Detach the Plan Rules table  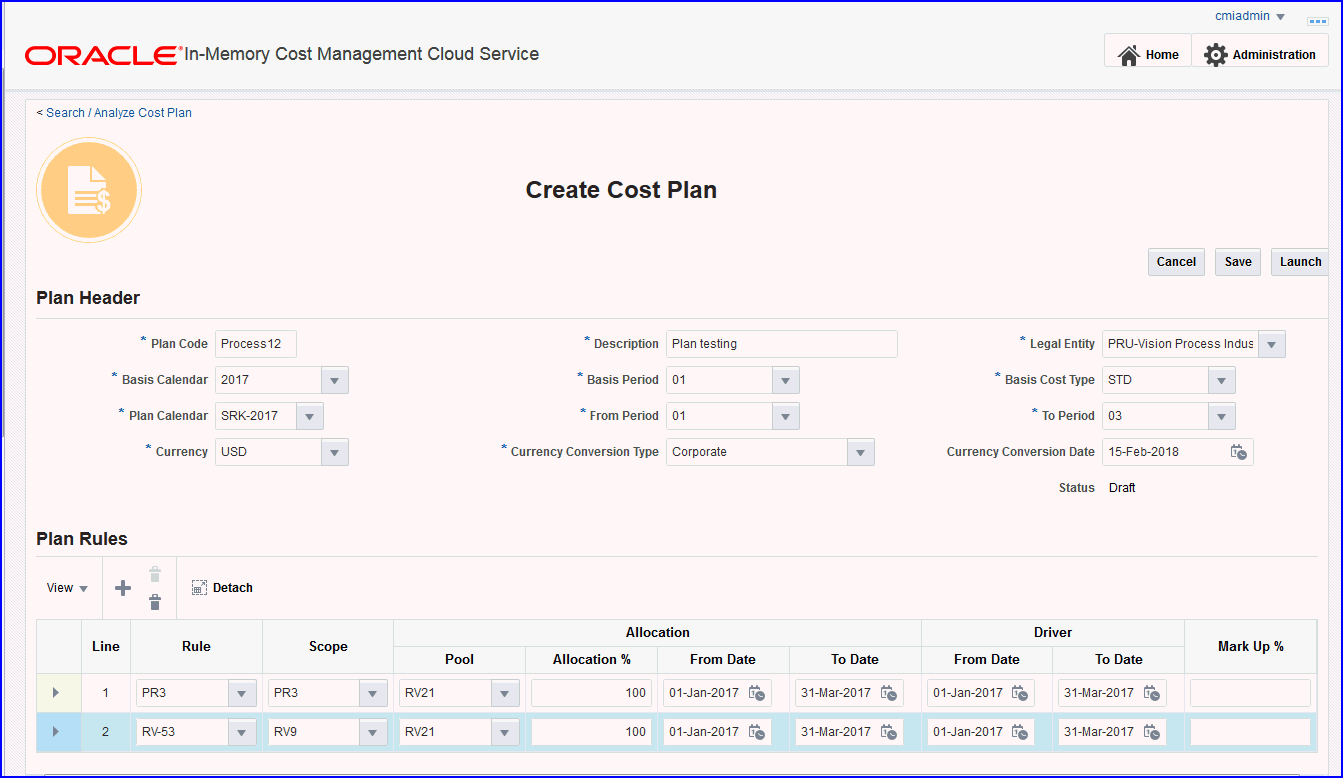[222, 588]
